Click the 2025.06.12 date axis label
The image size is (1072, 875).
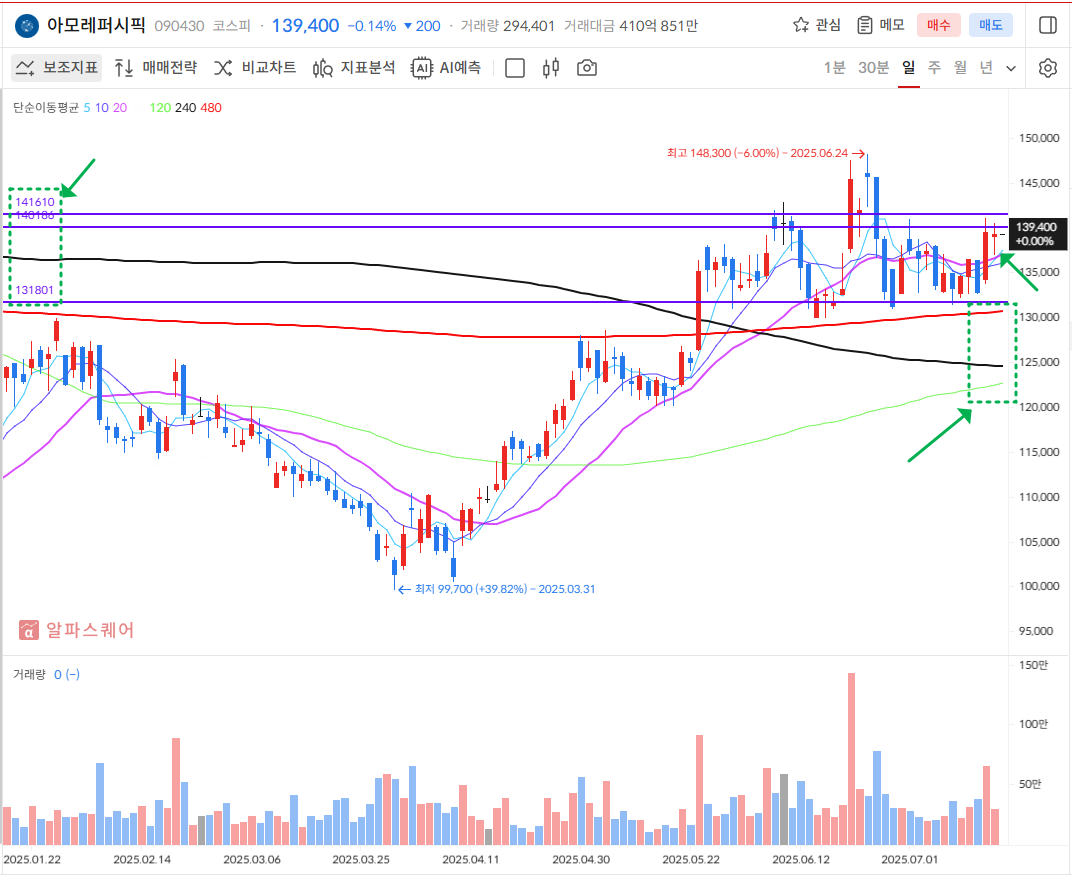click(x=801, y=859)
